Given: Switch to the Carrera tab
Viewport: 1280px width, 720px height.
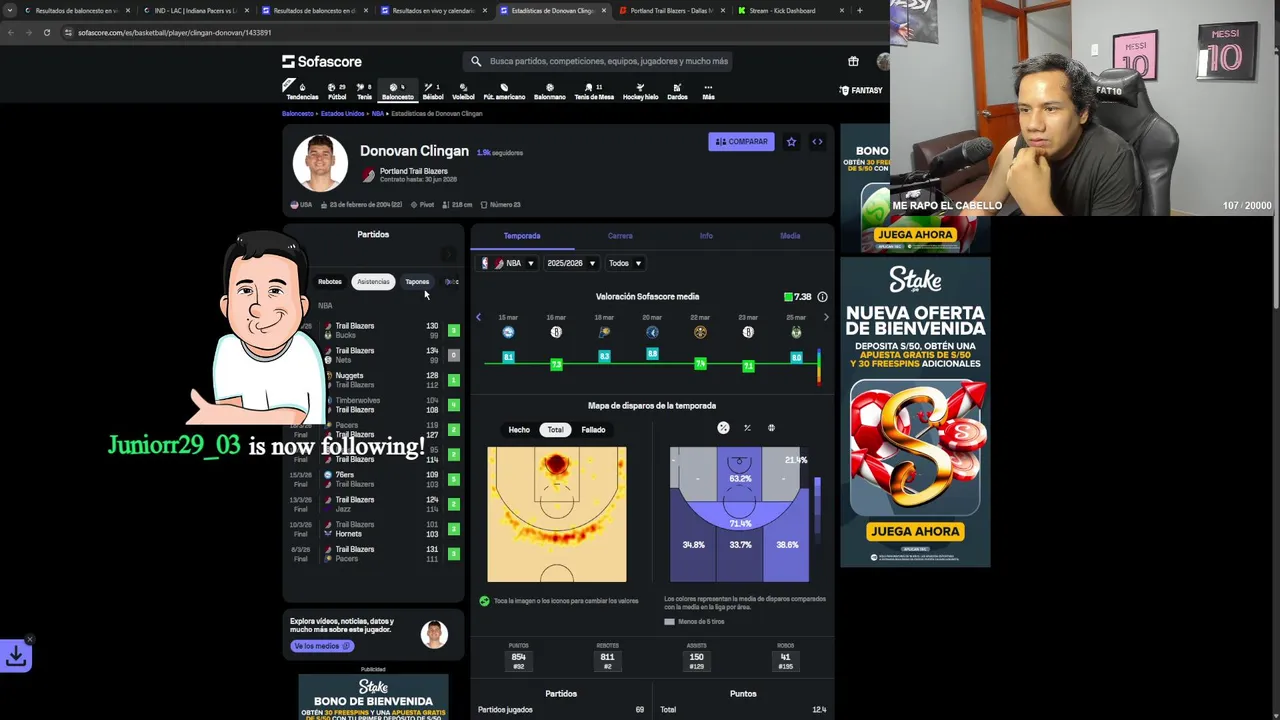Looking at the screenshot, I should tap(620, 236).
